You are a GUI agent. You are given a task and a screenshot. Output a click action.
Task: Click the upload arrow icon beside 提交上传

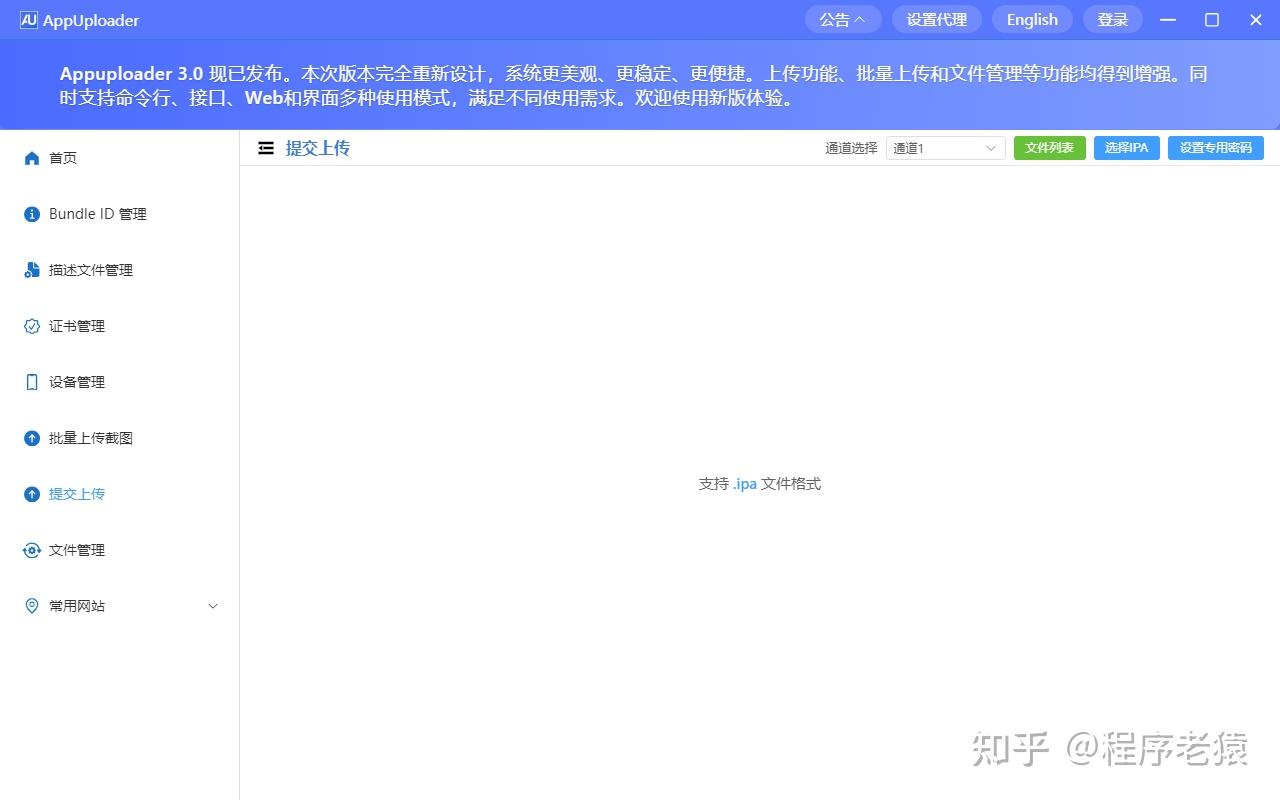(32, 494)
